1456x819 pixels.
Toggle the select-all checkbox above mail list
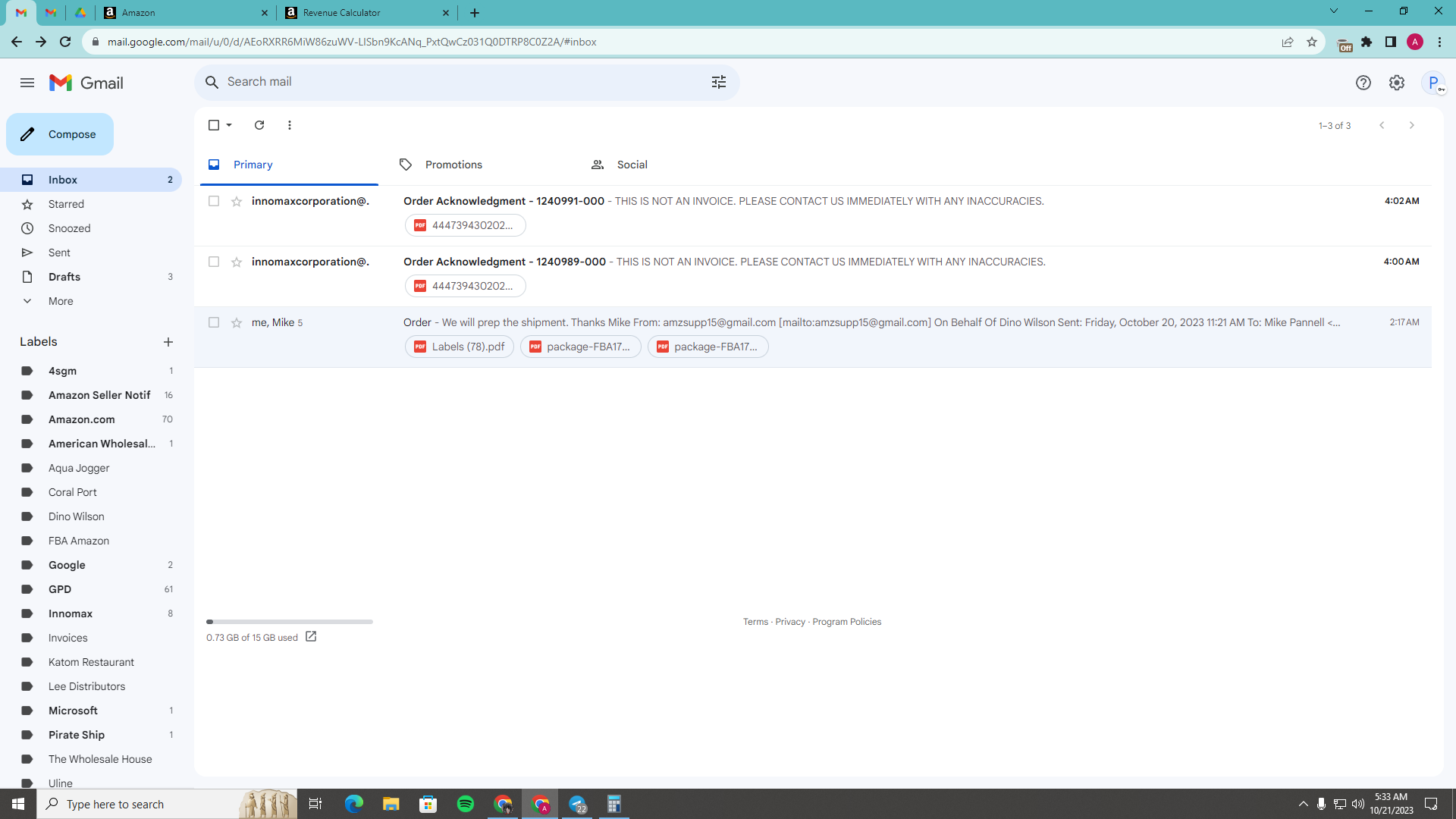(214, 125)
